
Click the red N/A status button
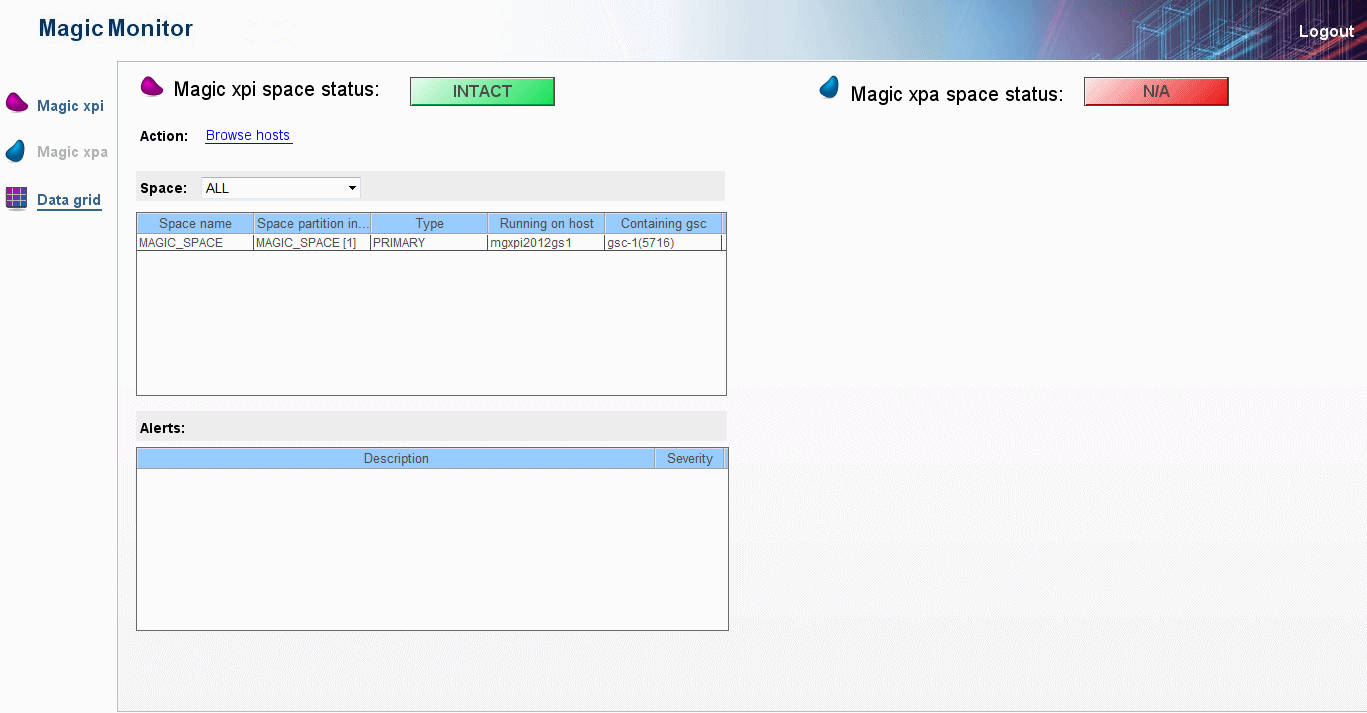point(1156,91)
